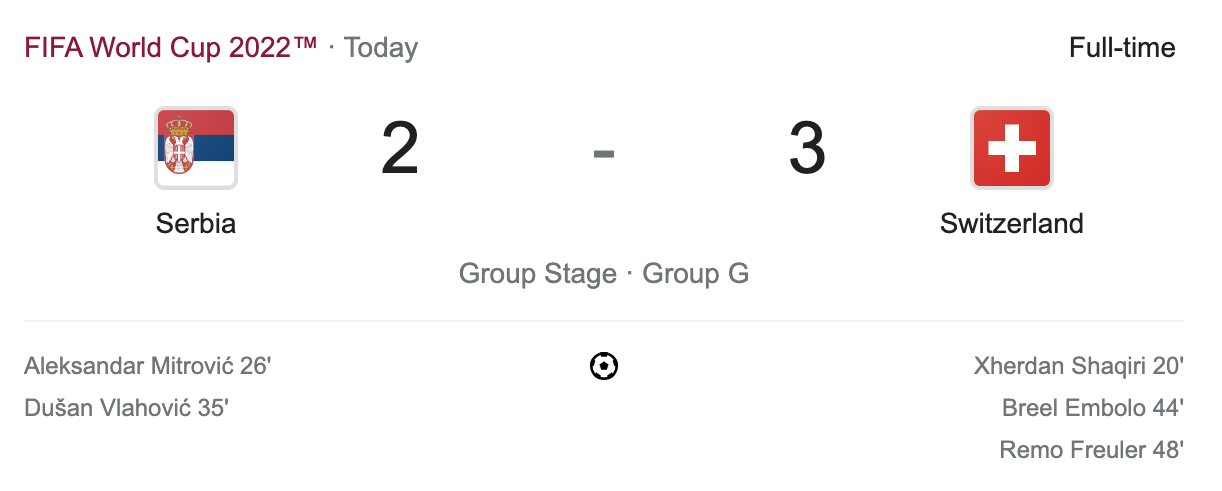The height and width of the screenshot is (491, 1222).
Task: Click the Serbia flag icon
Action: pos(196,148)
